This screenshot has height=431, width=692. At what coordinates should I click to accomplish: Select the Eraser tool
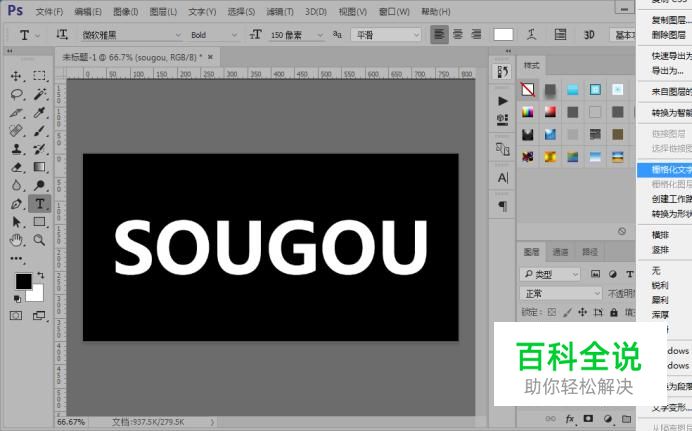pos(16,167)
